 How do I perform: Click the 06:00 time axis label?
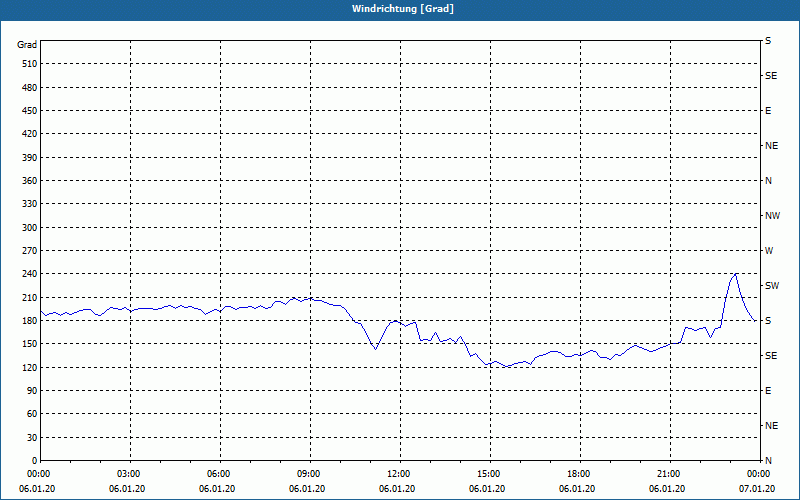(221, 474)
